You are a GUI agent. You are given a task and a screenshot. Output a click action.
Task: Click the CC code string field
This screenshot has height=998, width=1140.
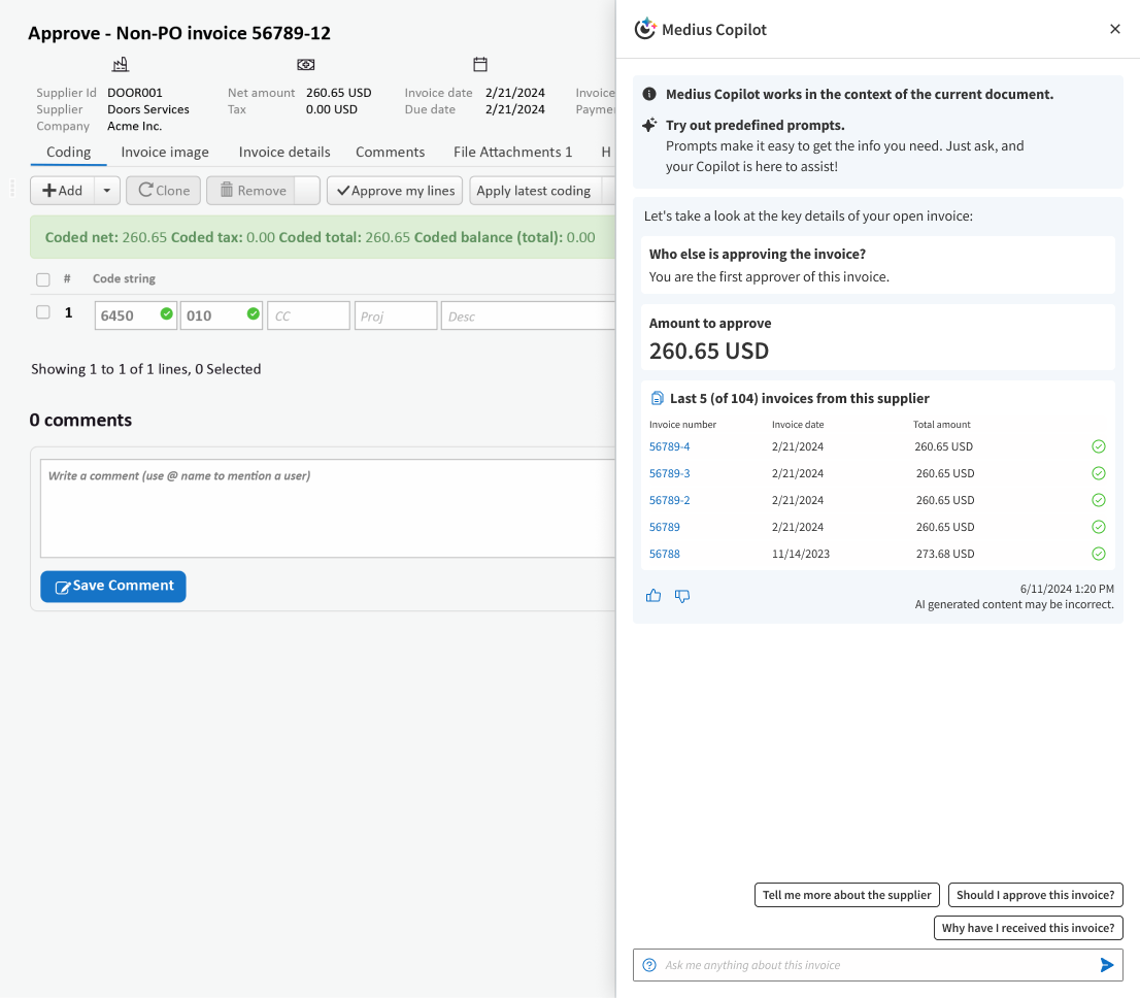[x=308, y=315]
